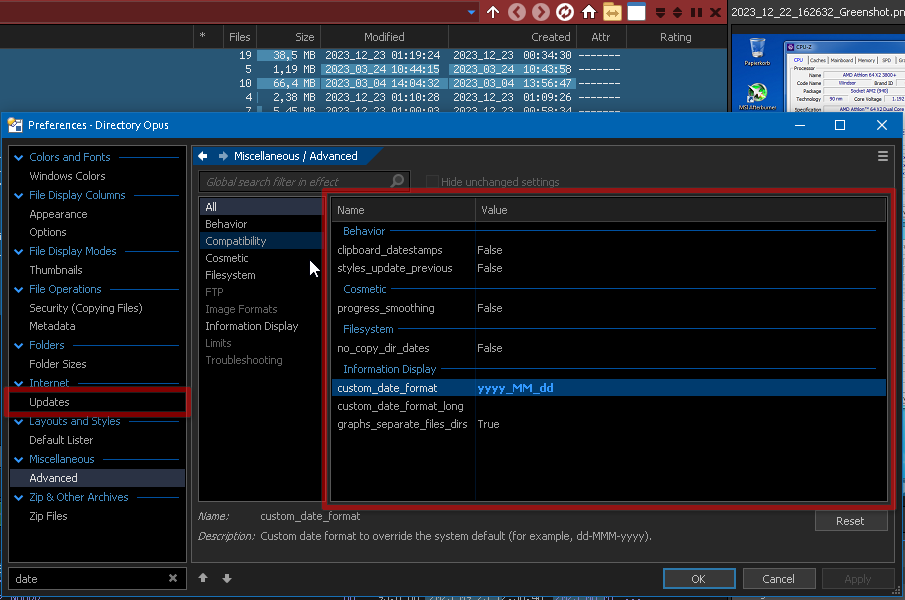Select the Filesystem category in the list

click(x=230, y=275)
